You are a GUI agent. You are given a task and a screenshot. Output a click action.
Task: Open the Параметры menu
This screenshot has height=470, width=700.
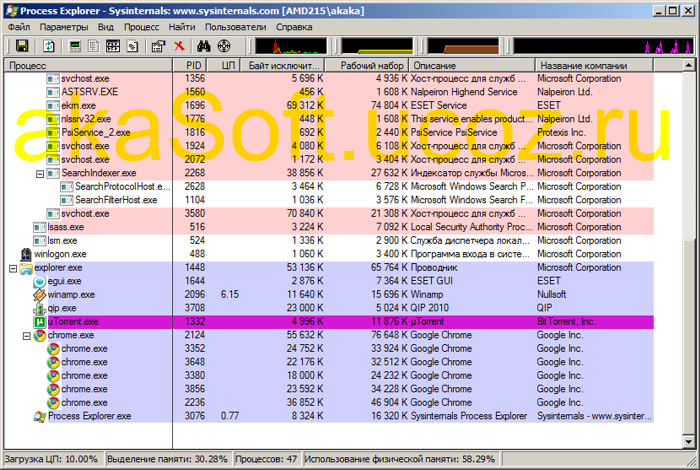64,27
